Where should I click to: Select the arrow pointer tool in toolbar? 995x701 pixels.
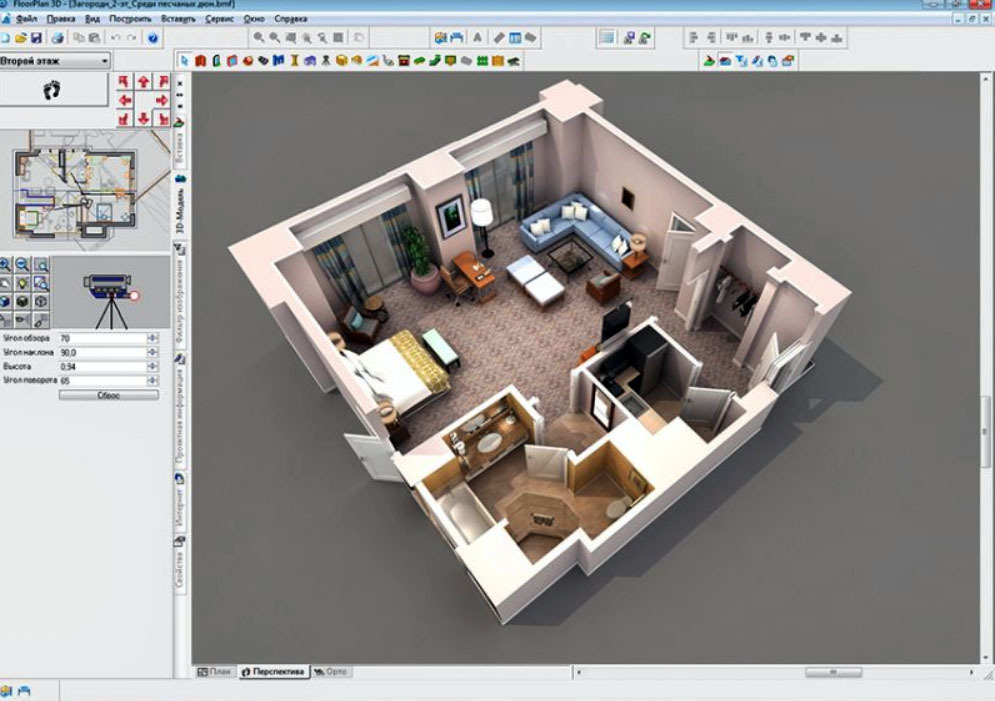tap(184, 61)
